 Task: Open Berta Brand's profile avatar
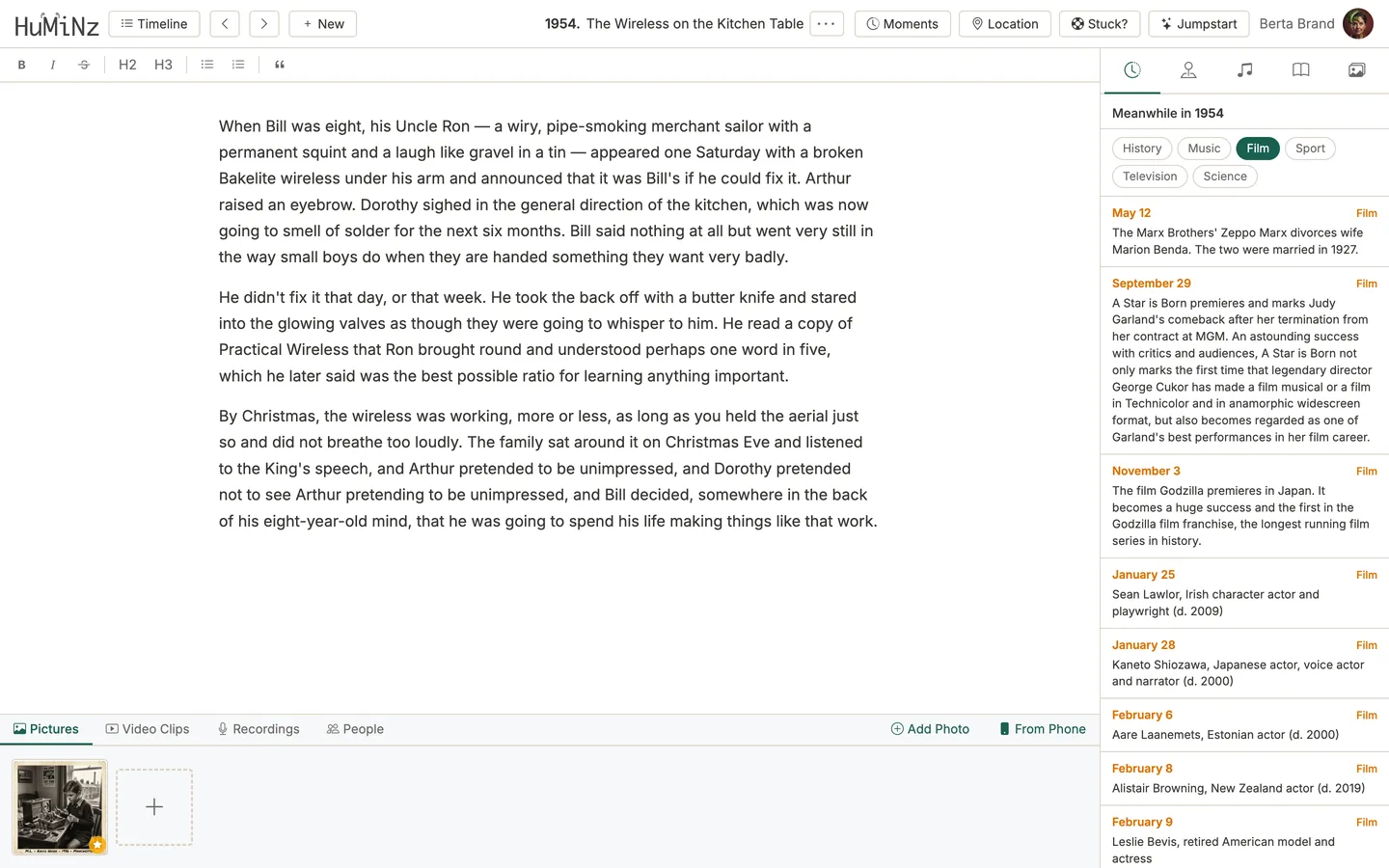coord(1358,24)
